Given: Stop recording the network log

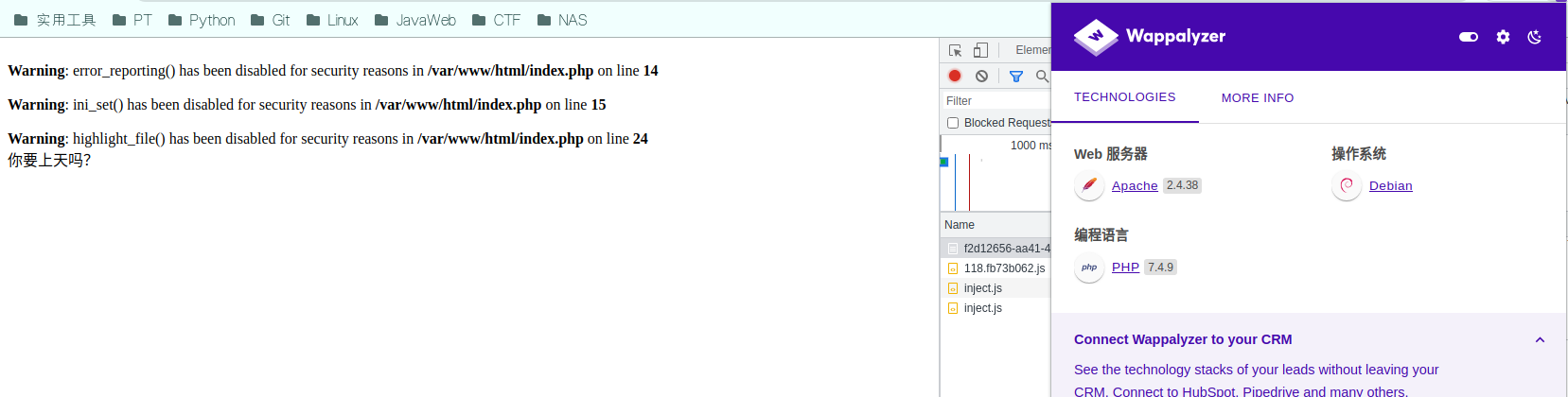Looking at the screenshot, I should [x=955, y=76].
